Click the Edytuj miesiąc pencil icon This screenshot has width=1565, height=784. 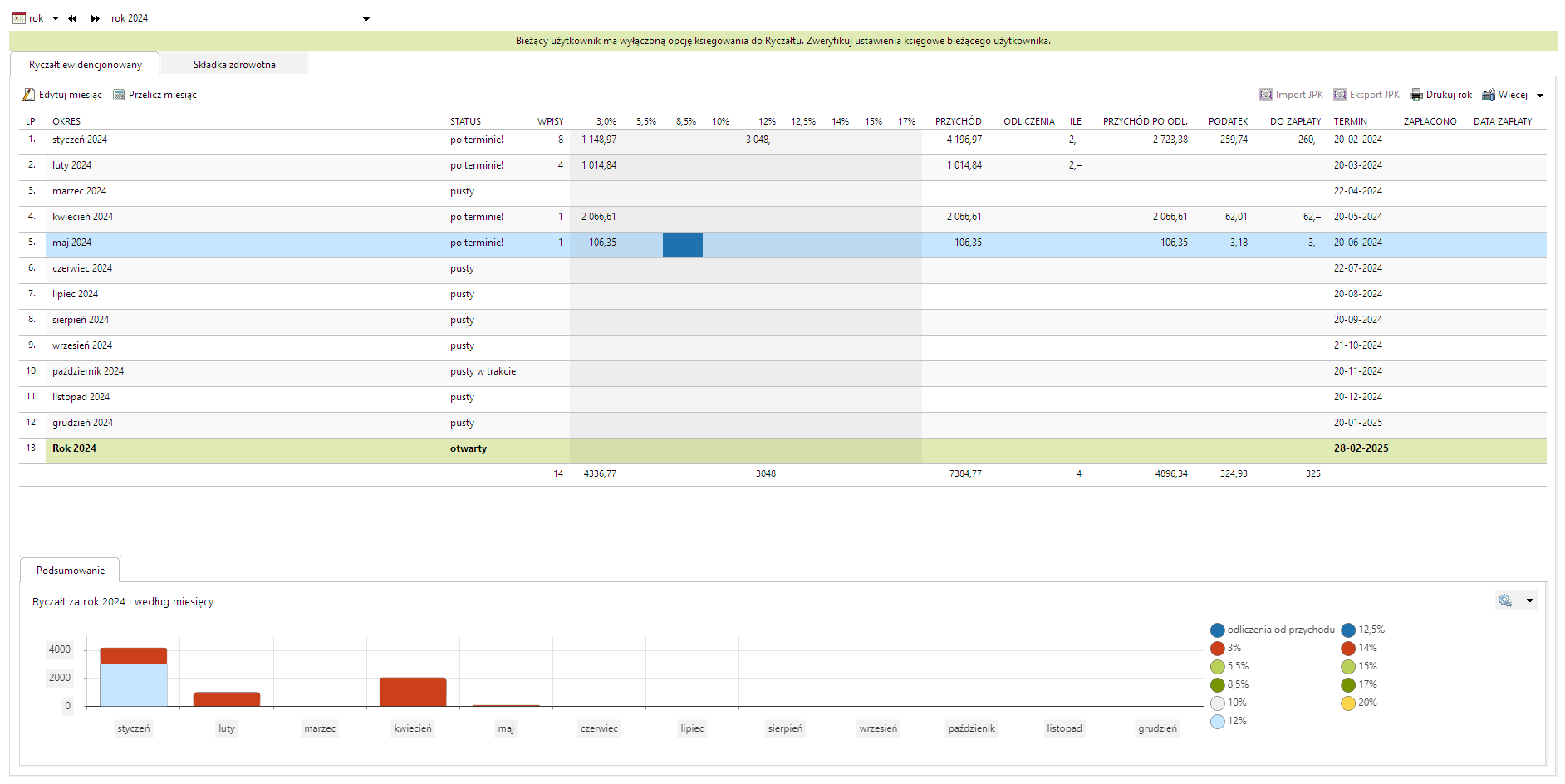pyautogui.click(x=29, y=95)
